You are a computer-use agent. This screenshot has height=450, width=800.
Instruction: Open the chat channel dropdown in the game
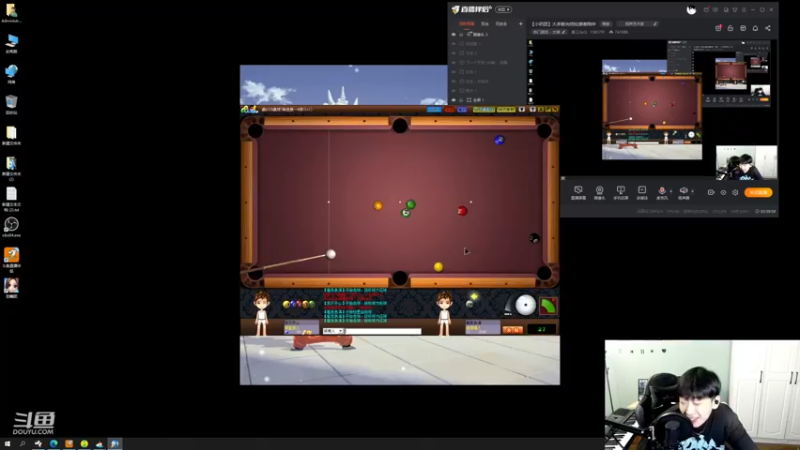click(333, 331)
